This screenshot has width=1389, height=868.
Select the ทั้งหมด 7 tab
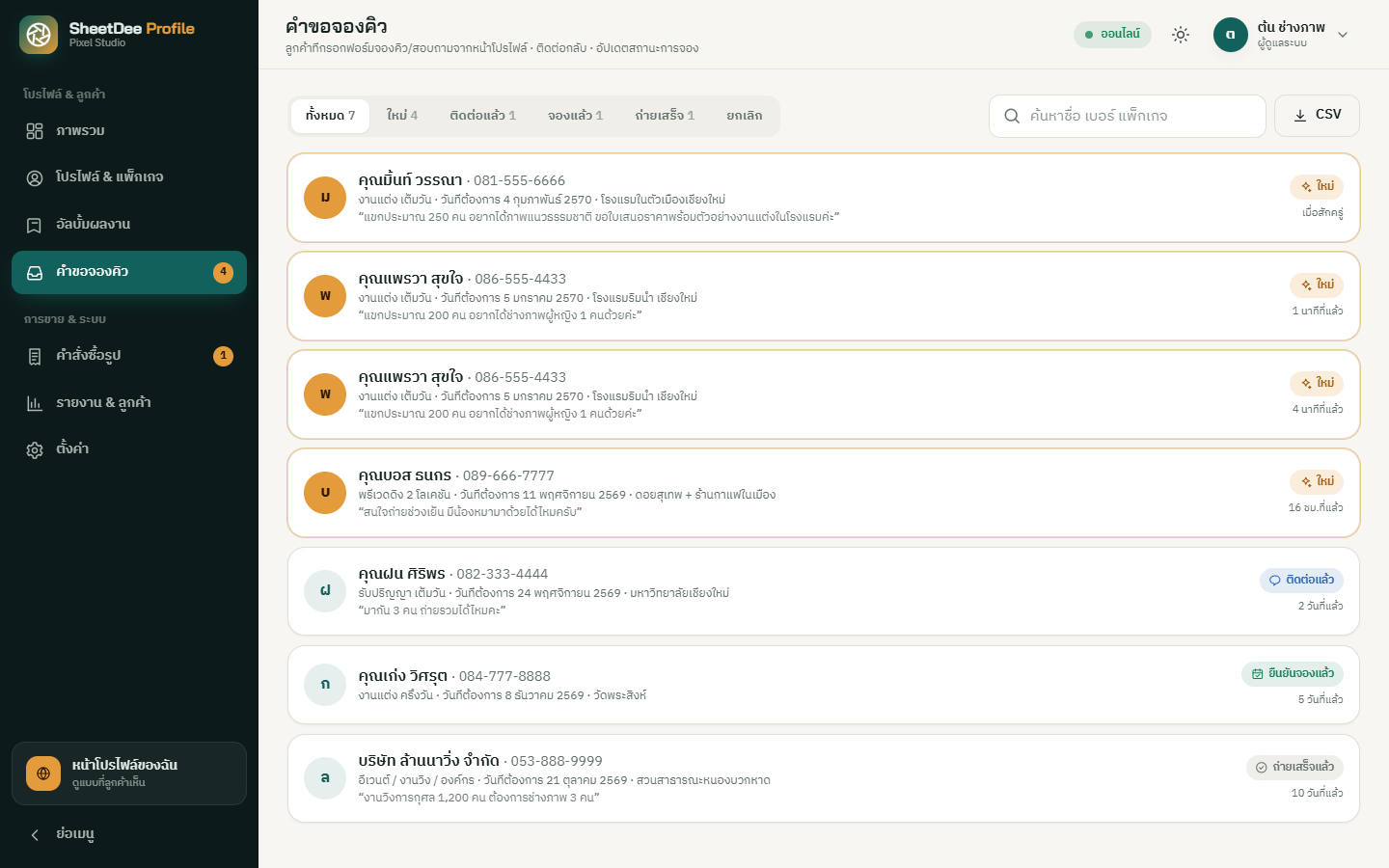(x=331, y=116)
